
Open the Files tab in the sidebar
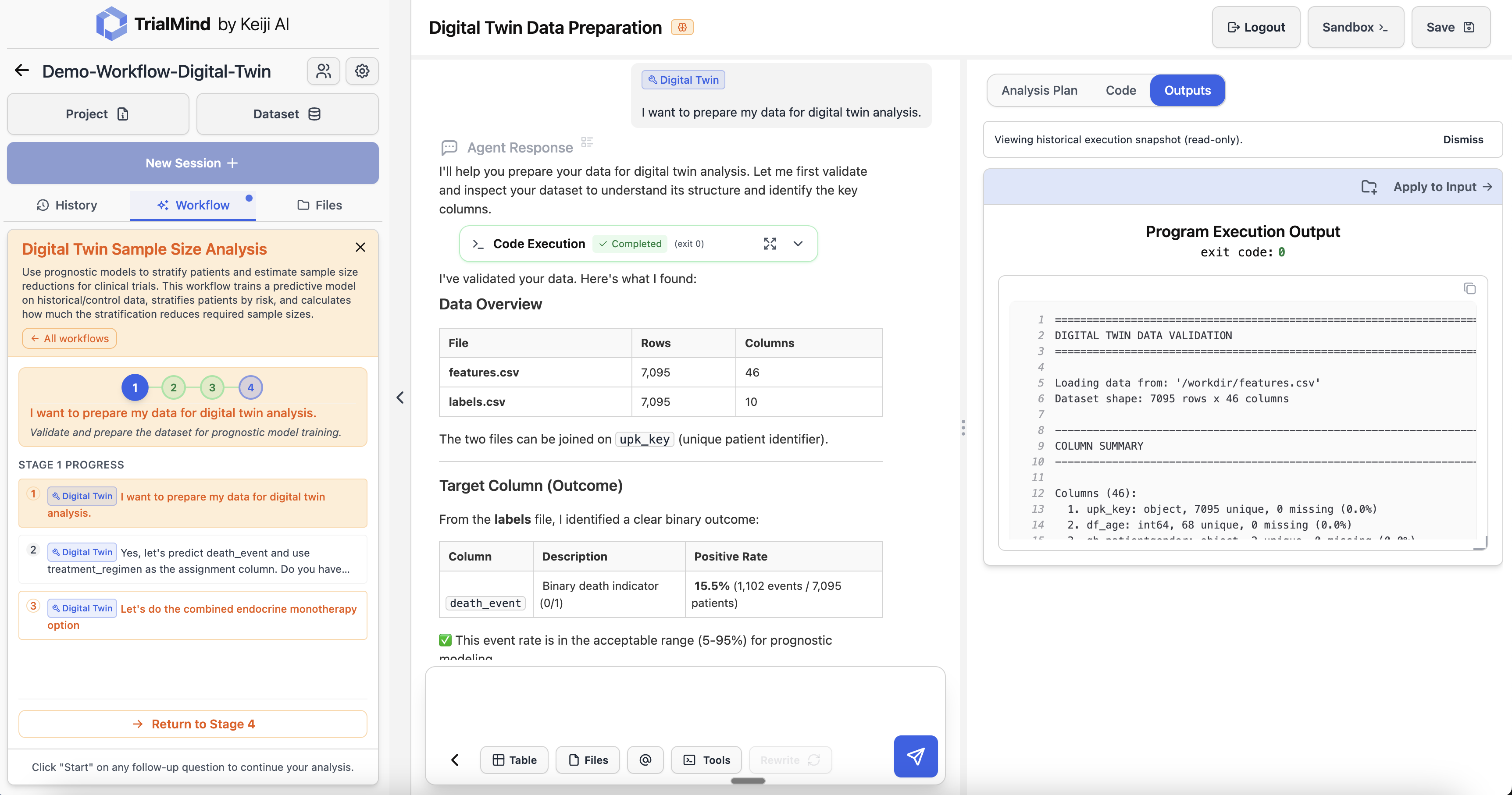pyautogui.click(x=319, y=205)
